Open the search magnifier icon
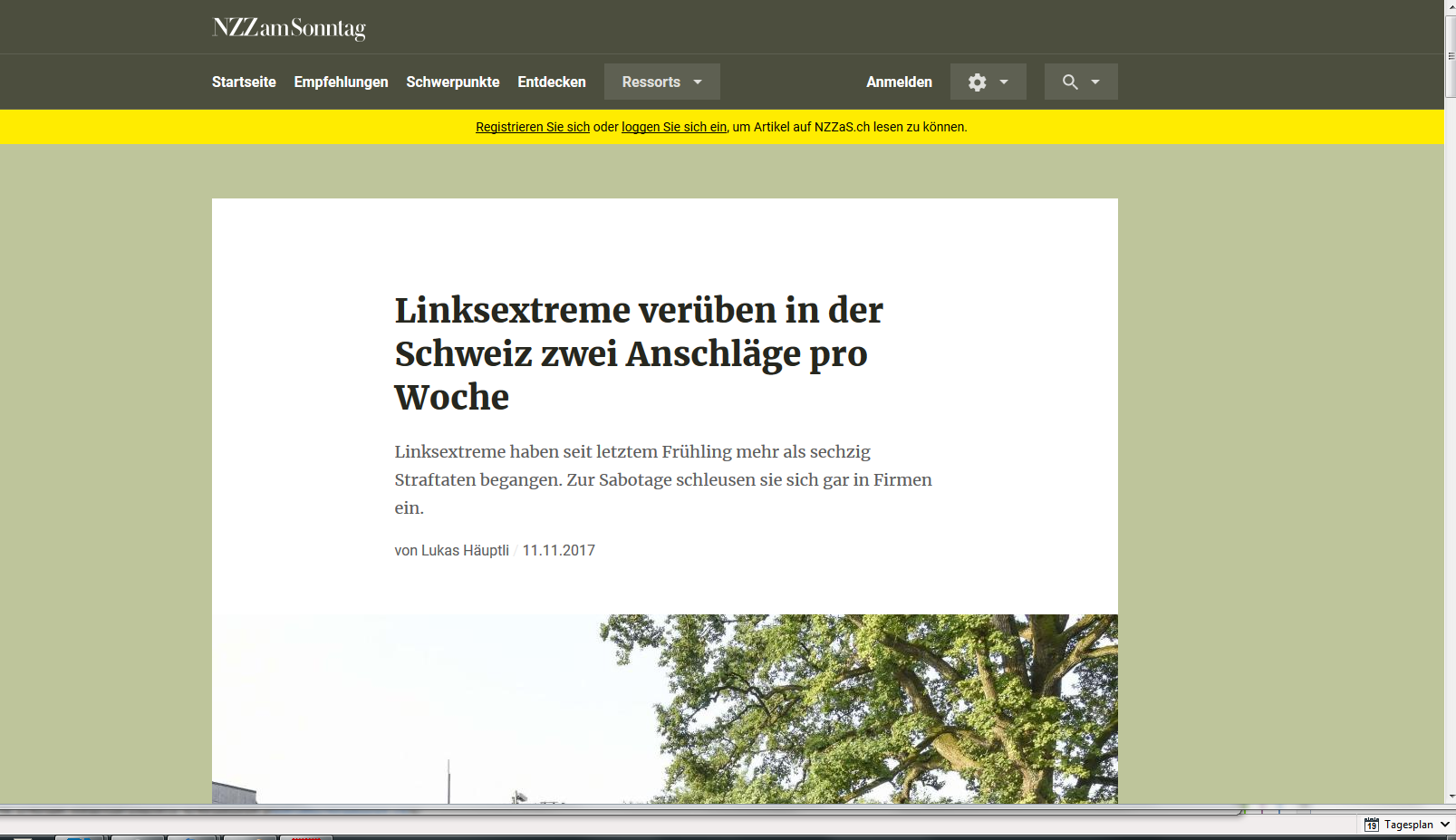1456x840 pixels. 1070,82
